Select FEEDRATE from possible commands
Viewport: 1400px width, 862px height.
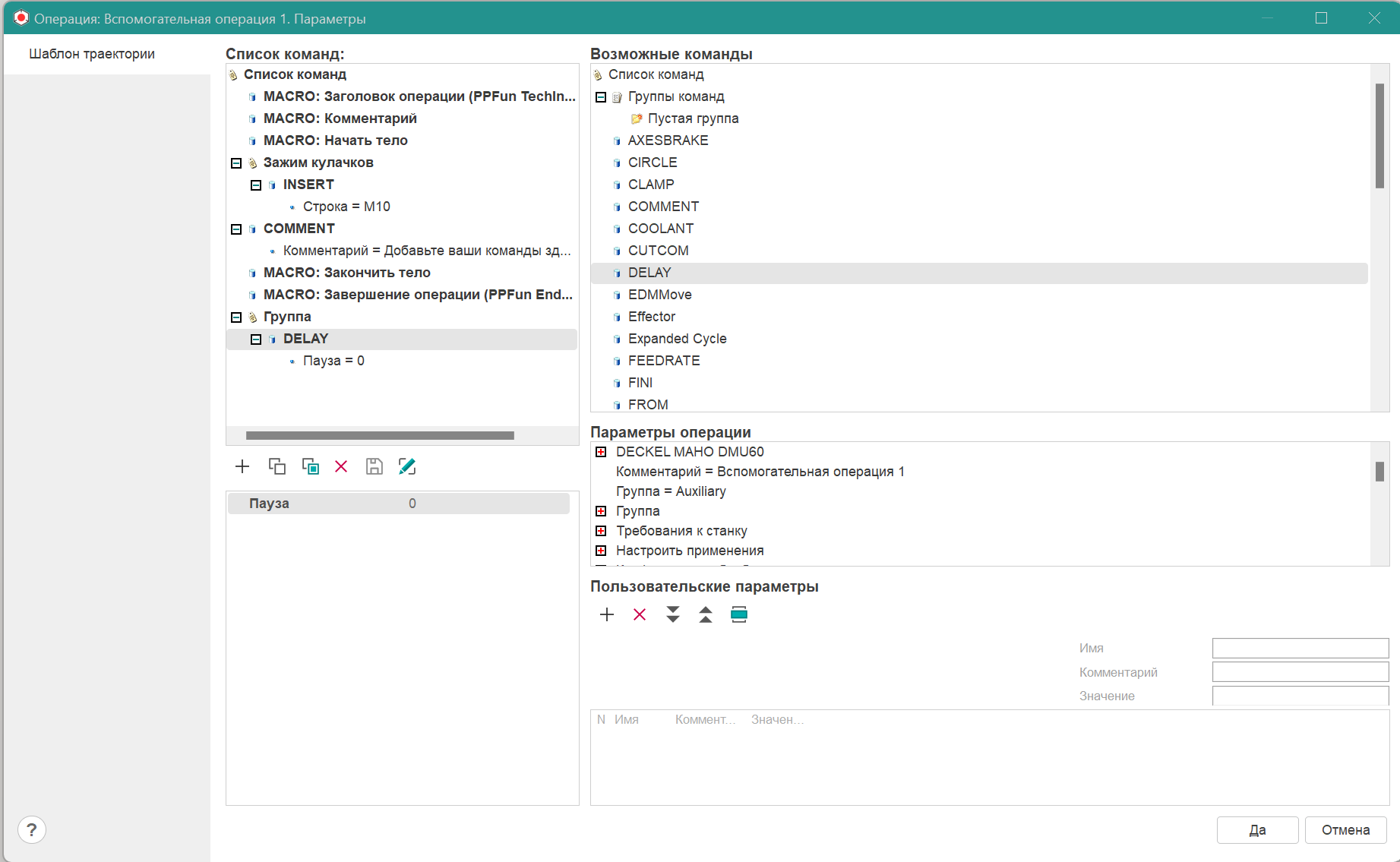[x=663, y=361]
